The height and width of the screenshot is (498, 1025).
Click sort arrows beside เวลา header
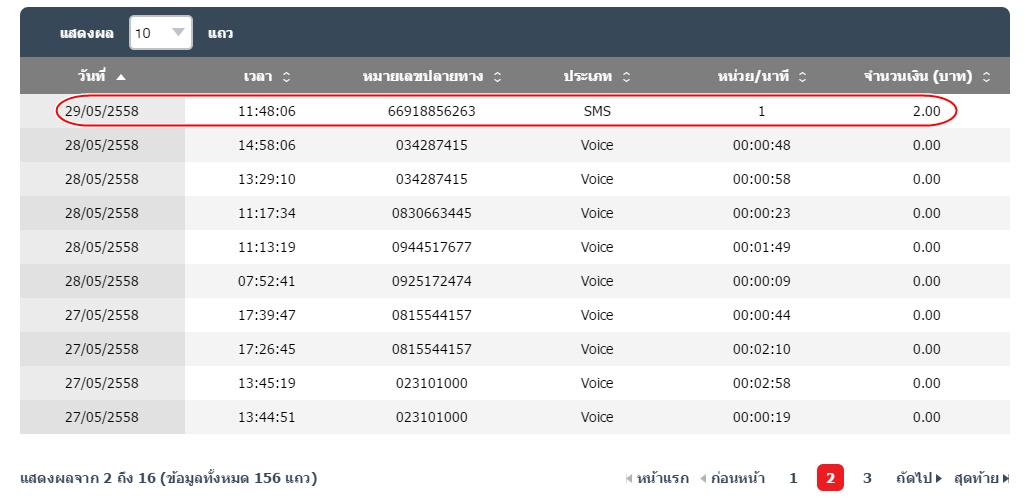pos(287,77)
